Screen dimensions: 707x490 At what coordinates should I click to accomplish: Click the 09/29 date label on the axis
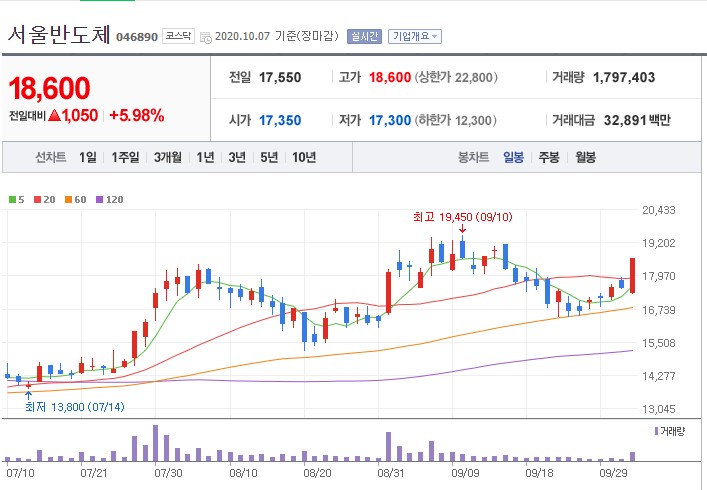[x=613, y=473]
